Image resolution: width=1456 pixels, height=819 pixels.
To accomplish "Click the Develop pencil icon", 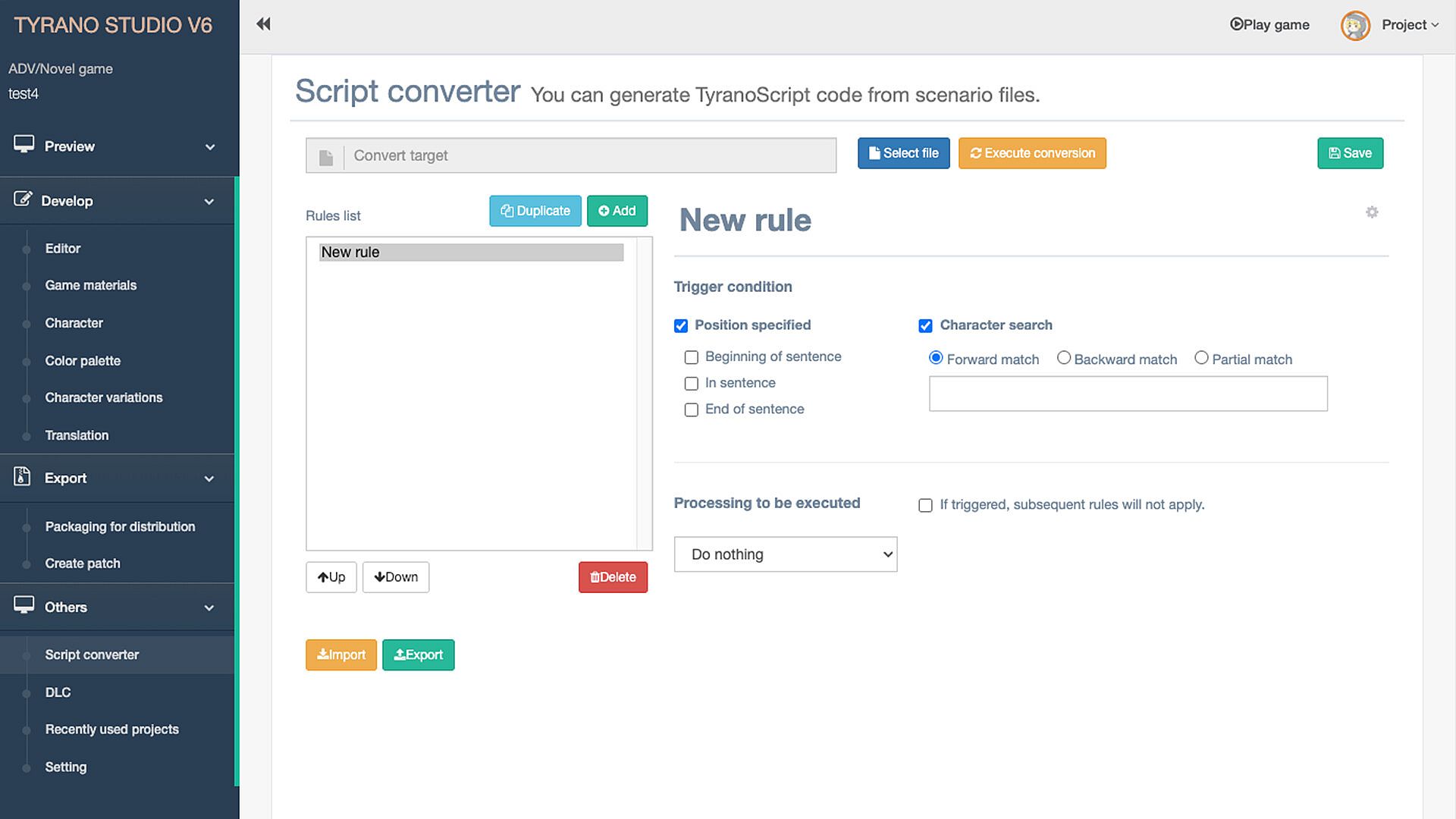I will 23,199.
